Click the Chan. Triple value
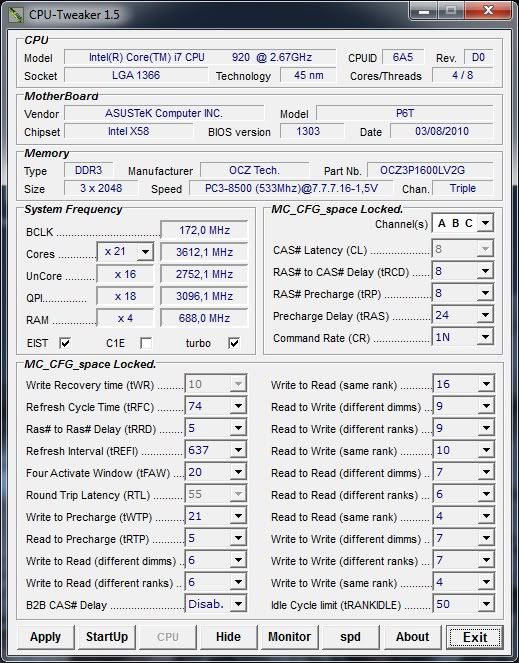This screenshot has height=663, width=519. click(463, 188)
